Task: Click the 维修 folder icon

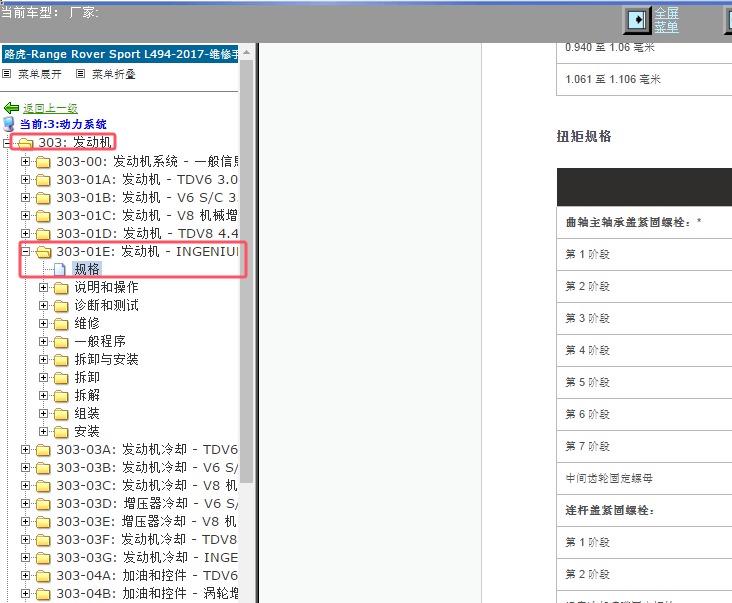Action: [61, 324]
